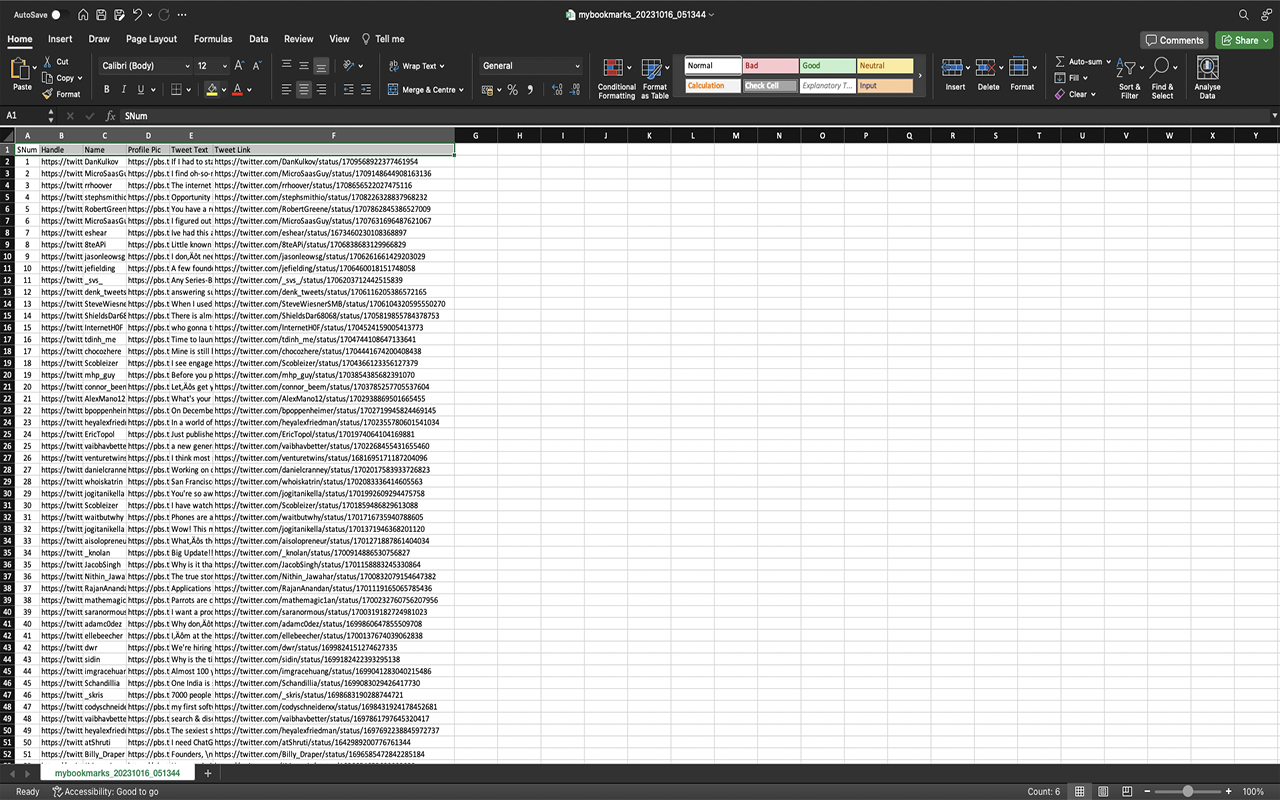Click the Cut scissors icon
Screen dimensions: 1280x800
tap(47, 62)
